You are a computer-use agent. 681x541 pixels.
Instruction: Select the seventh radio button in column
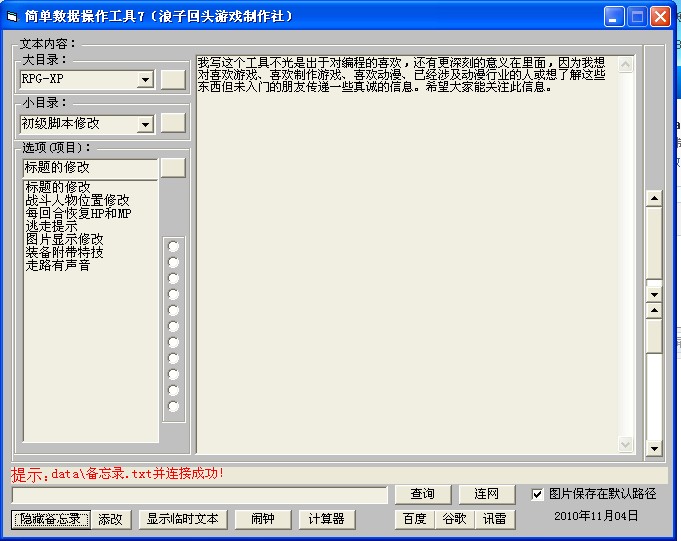(173, 343)
